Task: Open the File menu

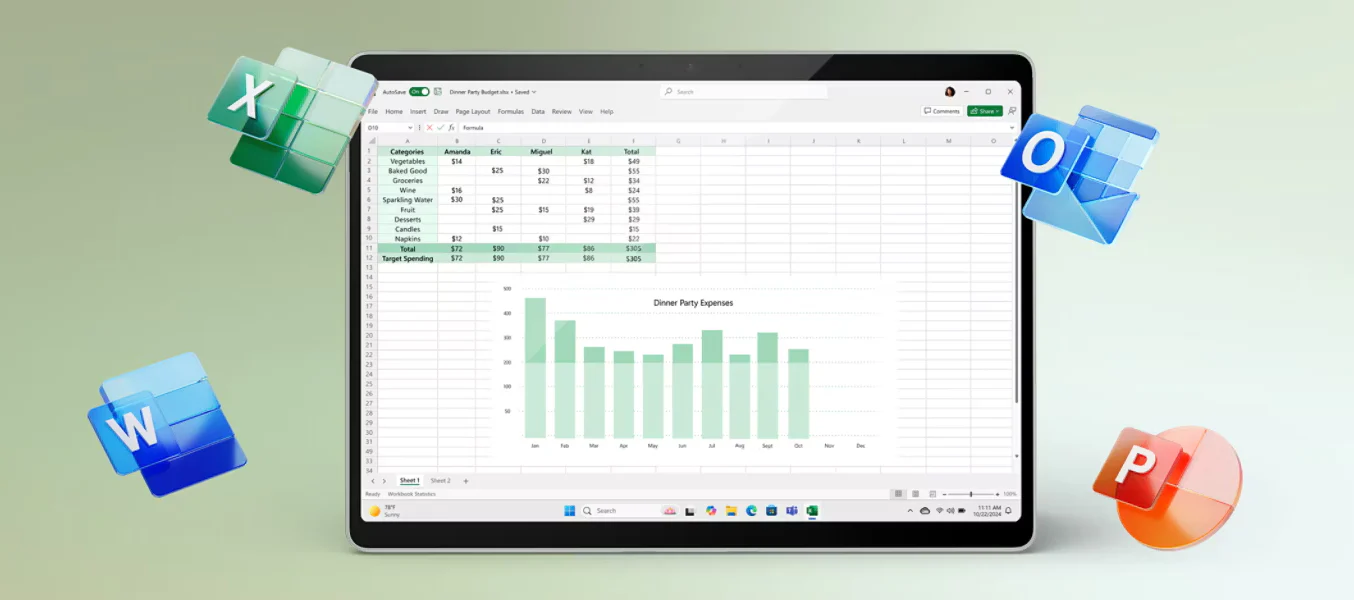Action: pos(373,112)
